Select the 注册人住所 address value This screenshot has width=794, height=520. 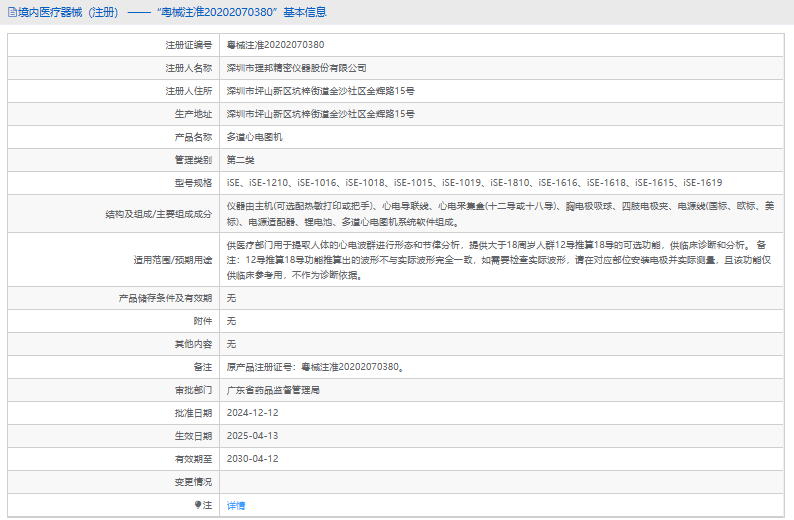321,91
